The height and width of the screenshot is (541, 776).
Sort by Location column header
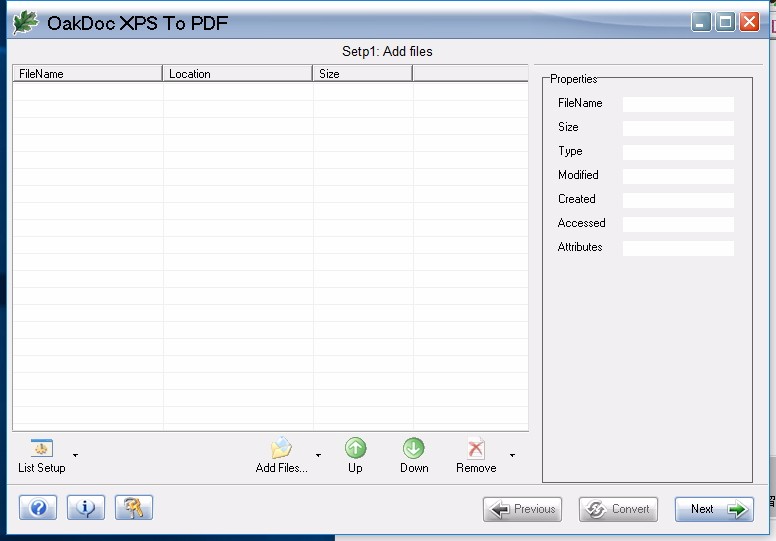point(238,74)
